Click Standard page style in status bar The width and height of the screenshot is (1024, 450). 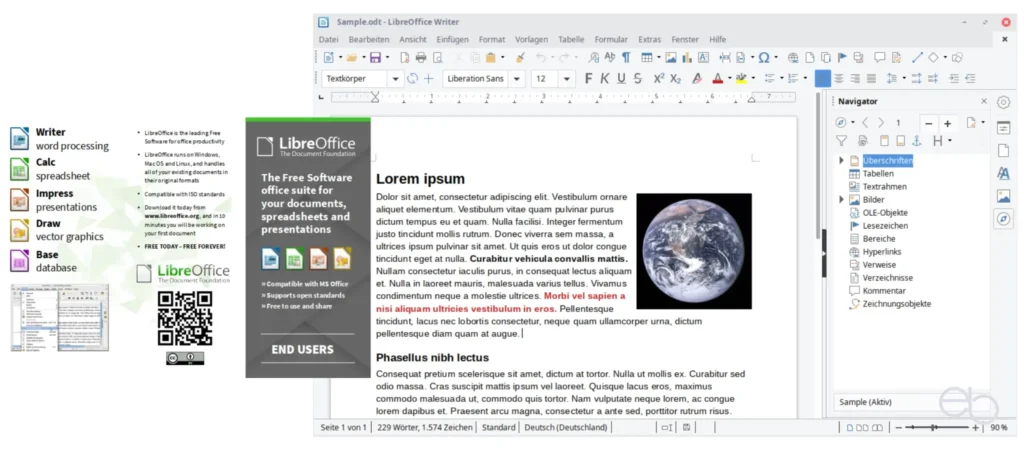[x=498, y=428]
